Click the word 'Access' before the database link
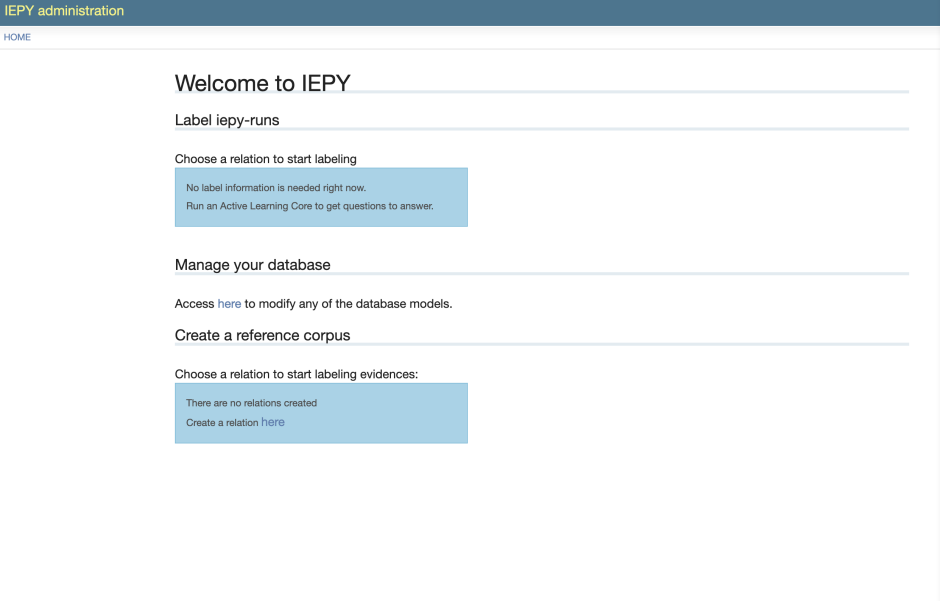940x601 pixels. click(194, 304)
